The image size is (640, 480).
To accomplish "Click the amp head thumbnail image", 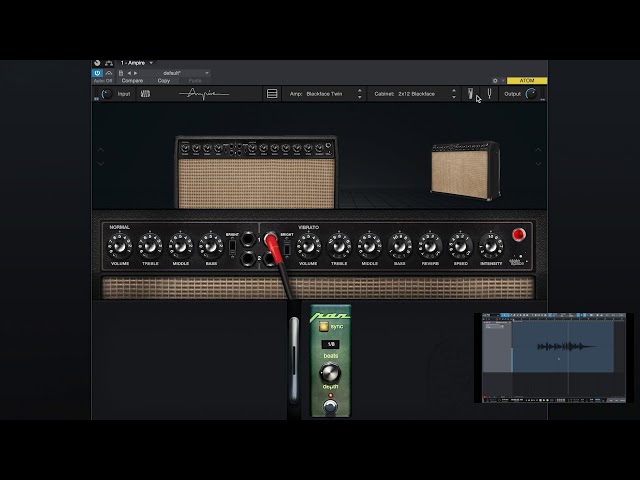I will coord(256,173).
